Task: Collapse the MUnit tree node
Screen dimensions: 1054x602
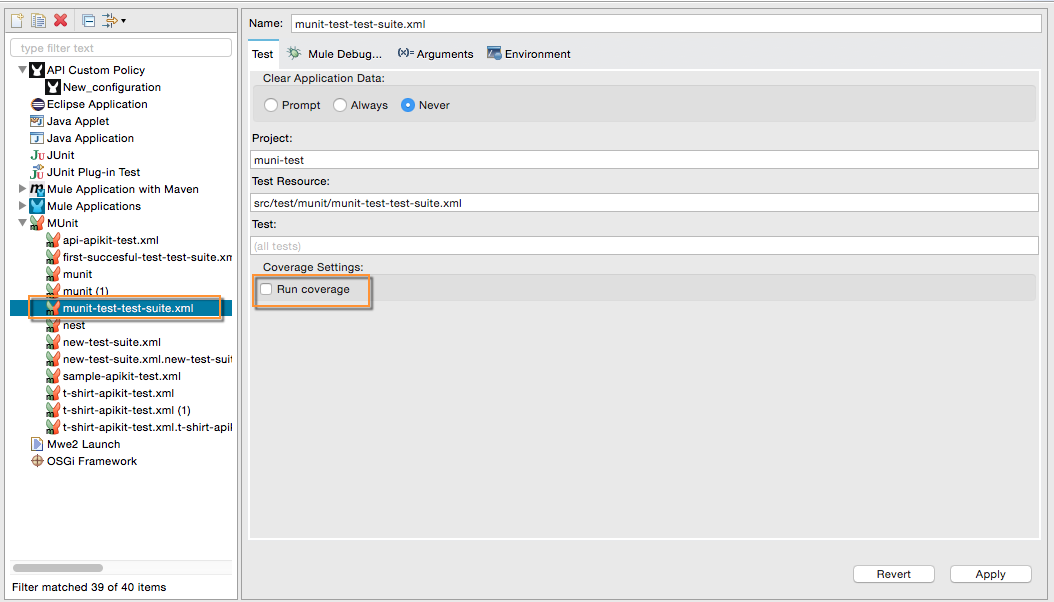Action: (21, 222)
